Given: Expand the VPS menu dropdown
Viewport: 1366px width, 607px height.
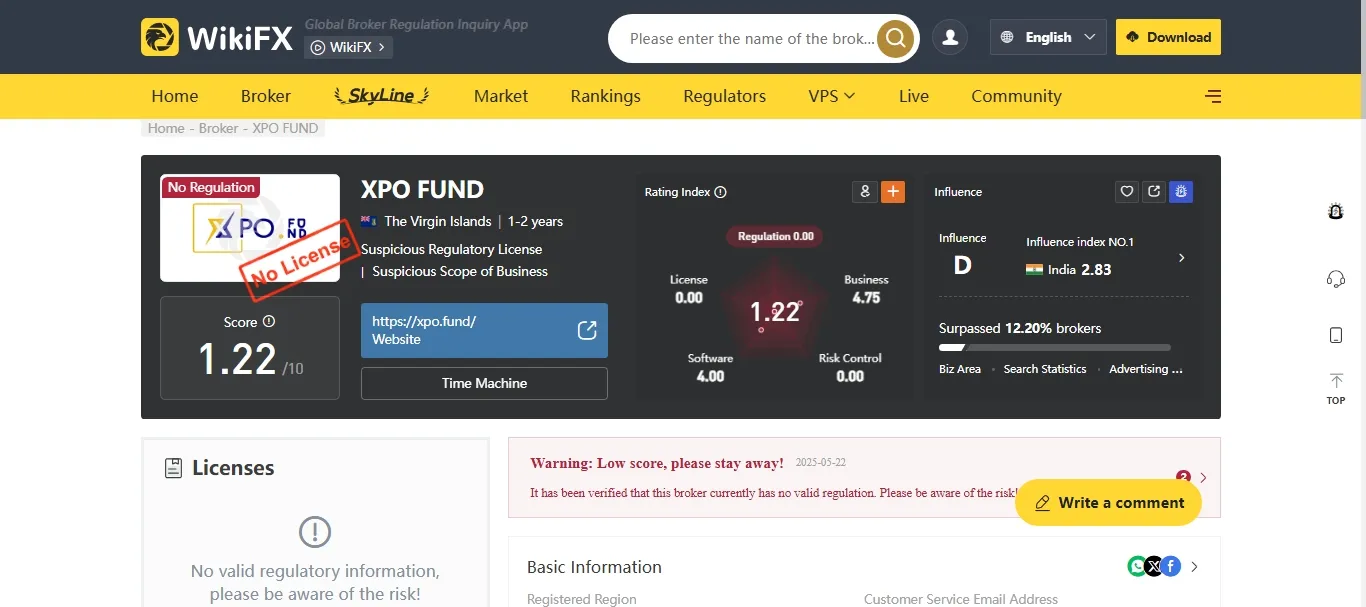Looking at the screenshot, I should [832, 96].
